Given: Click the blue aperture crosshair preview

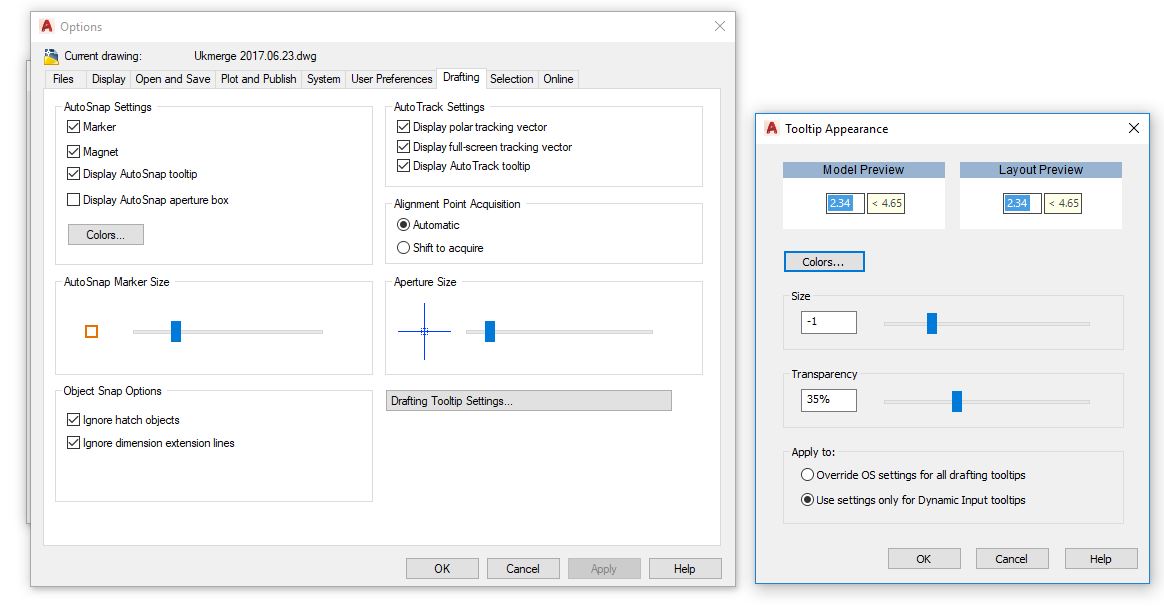Looking at the screenshot, I should click(425, 331).
